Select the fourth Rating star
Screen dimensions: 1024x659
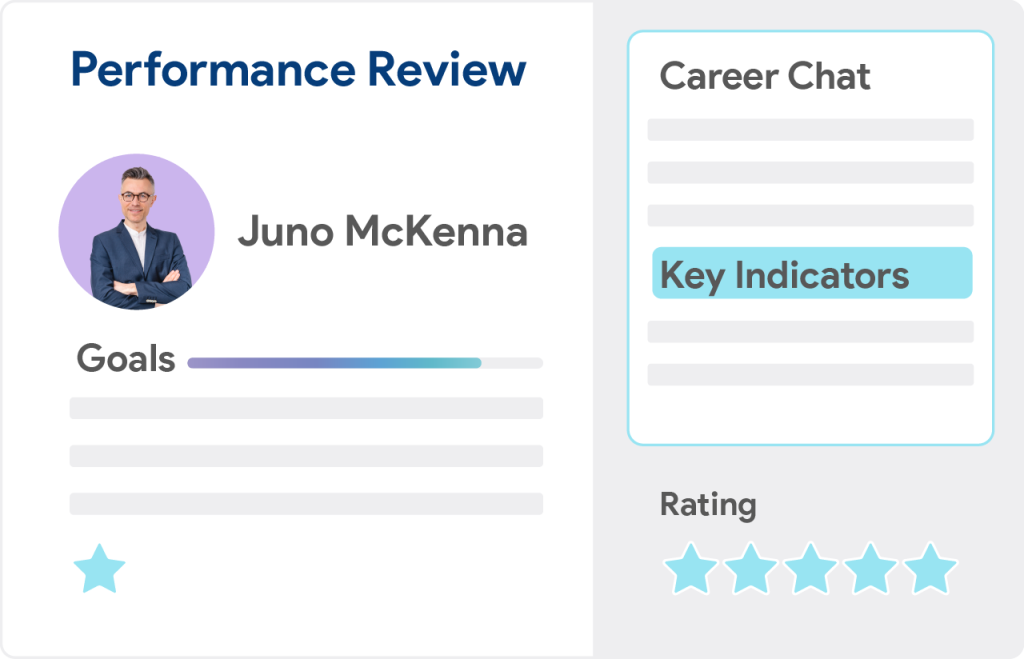coord(871,568)
